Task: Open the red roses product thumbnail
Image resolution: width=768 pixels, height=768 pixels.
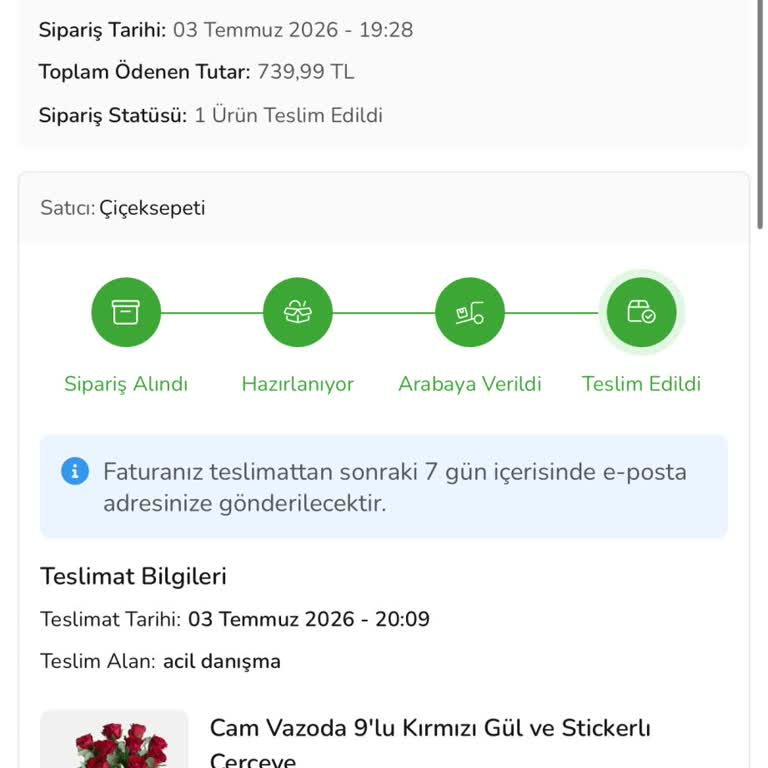Action: tap(114, 739)
